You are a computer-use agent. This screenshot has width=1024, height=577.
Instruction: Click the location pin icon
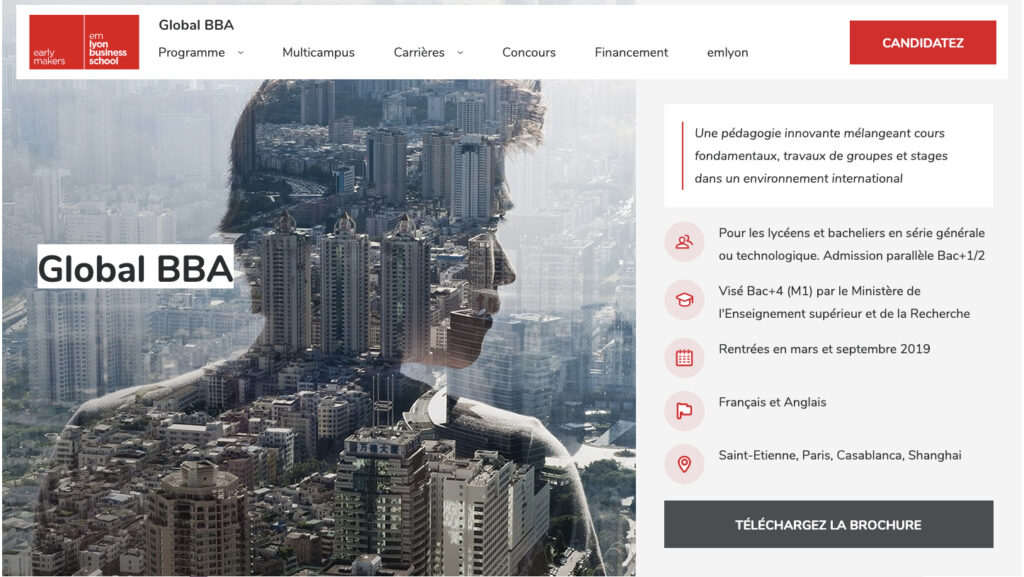tap(684, 464)
